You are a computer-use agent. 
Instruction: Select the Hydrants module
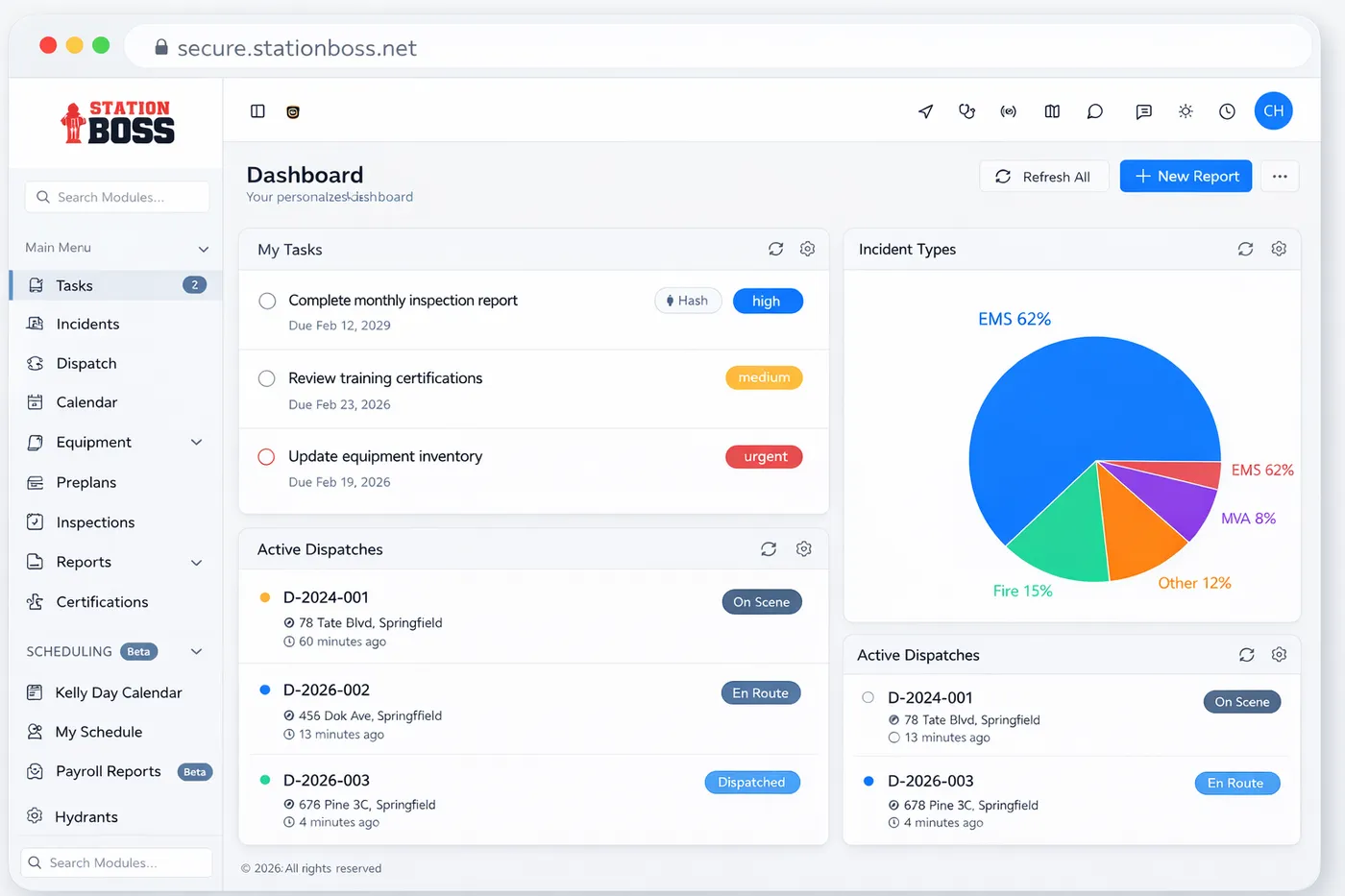tap(84, 816)
